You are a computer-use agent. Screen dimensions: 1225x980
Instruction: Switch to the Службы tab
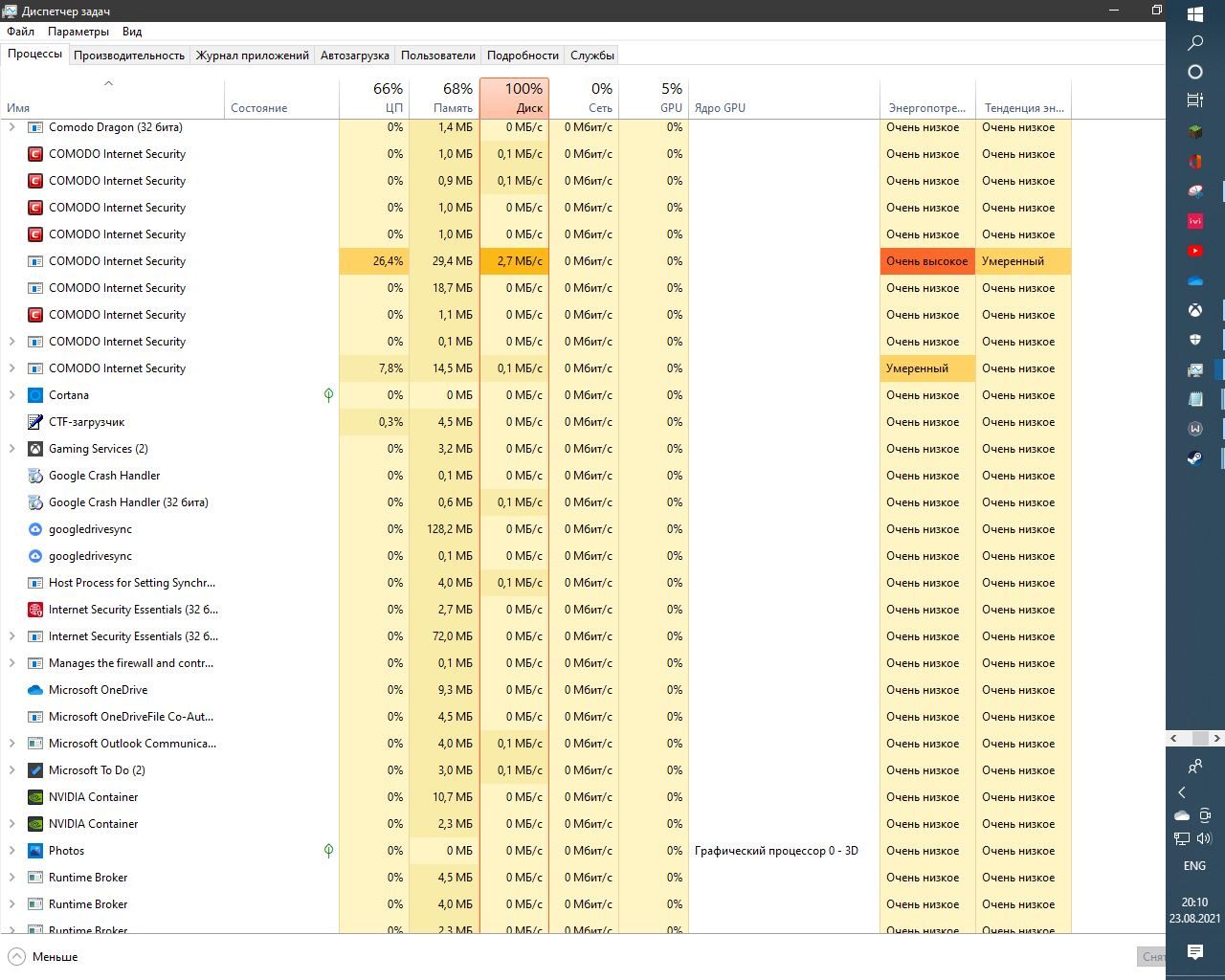(x=592, y=56)
